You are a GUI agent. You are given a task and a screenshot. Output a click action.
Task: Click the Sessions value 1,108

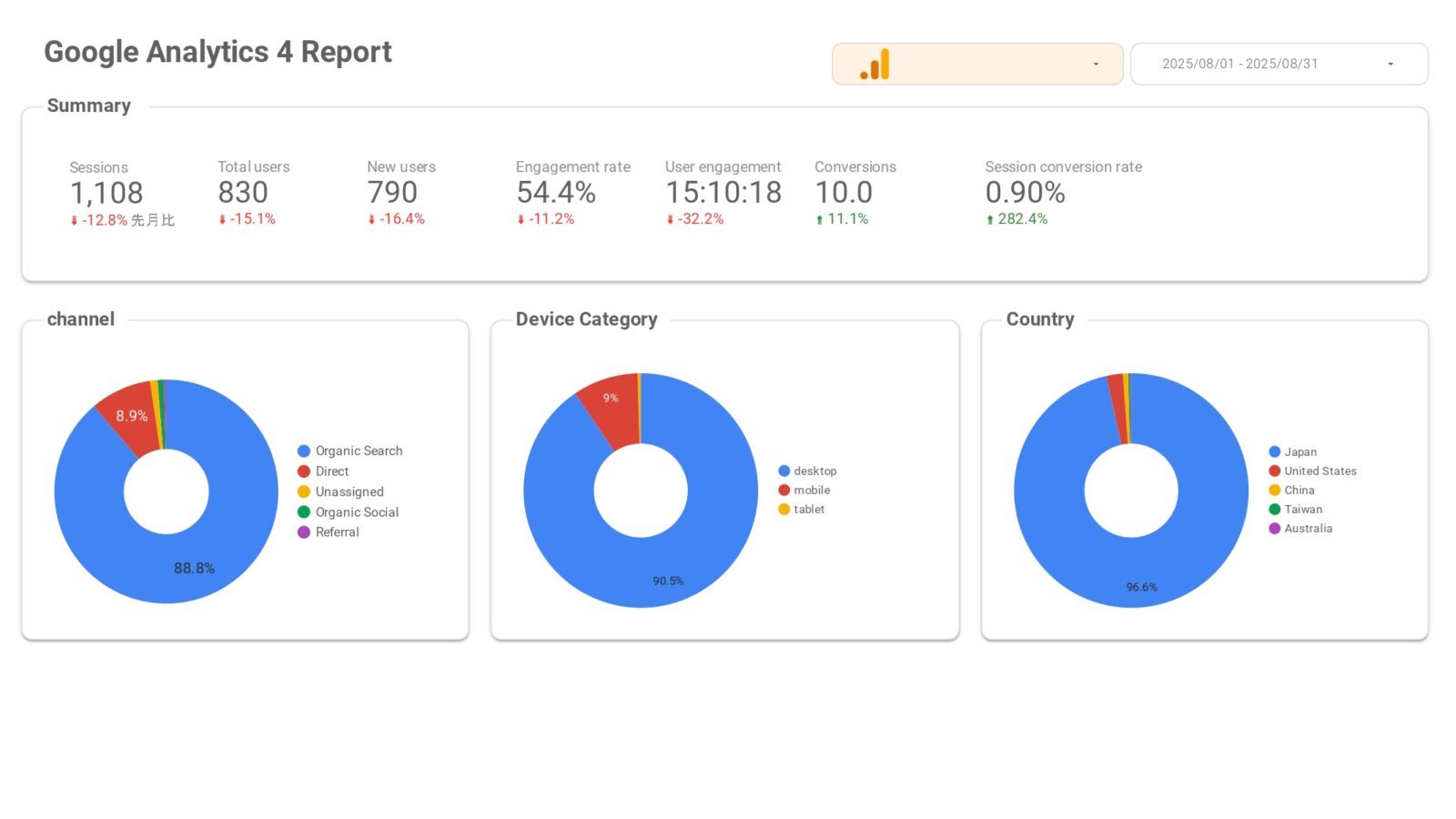click(106, 193)
